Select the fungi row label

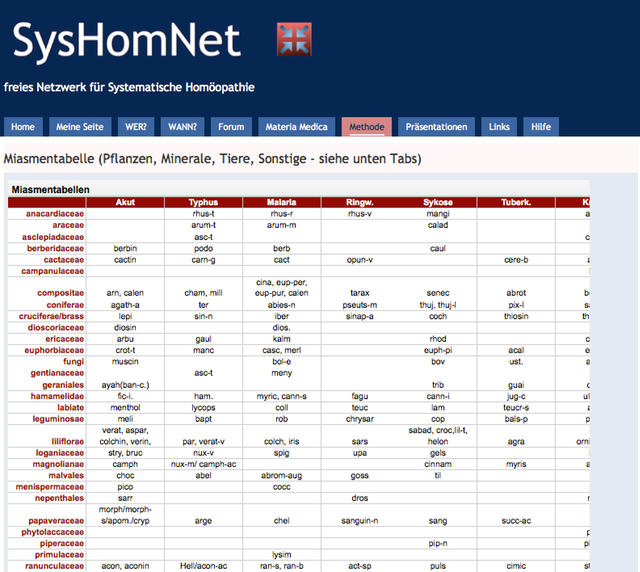point(73,361)
